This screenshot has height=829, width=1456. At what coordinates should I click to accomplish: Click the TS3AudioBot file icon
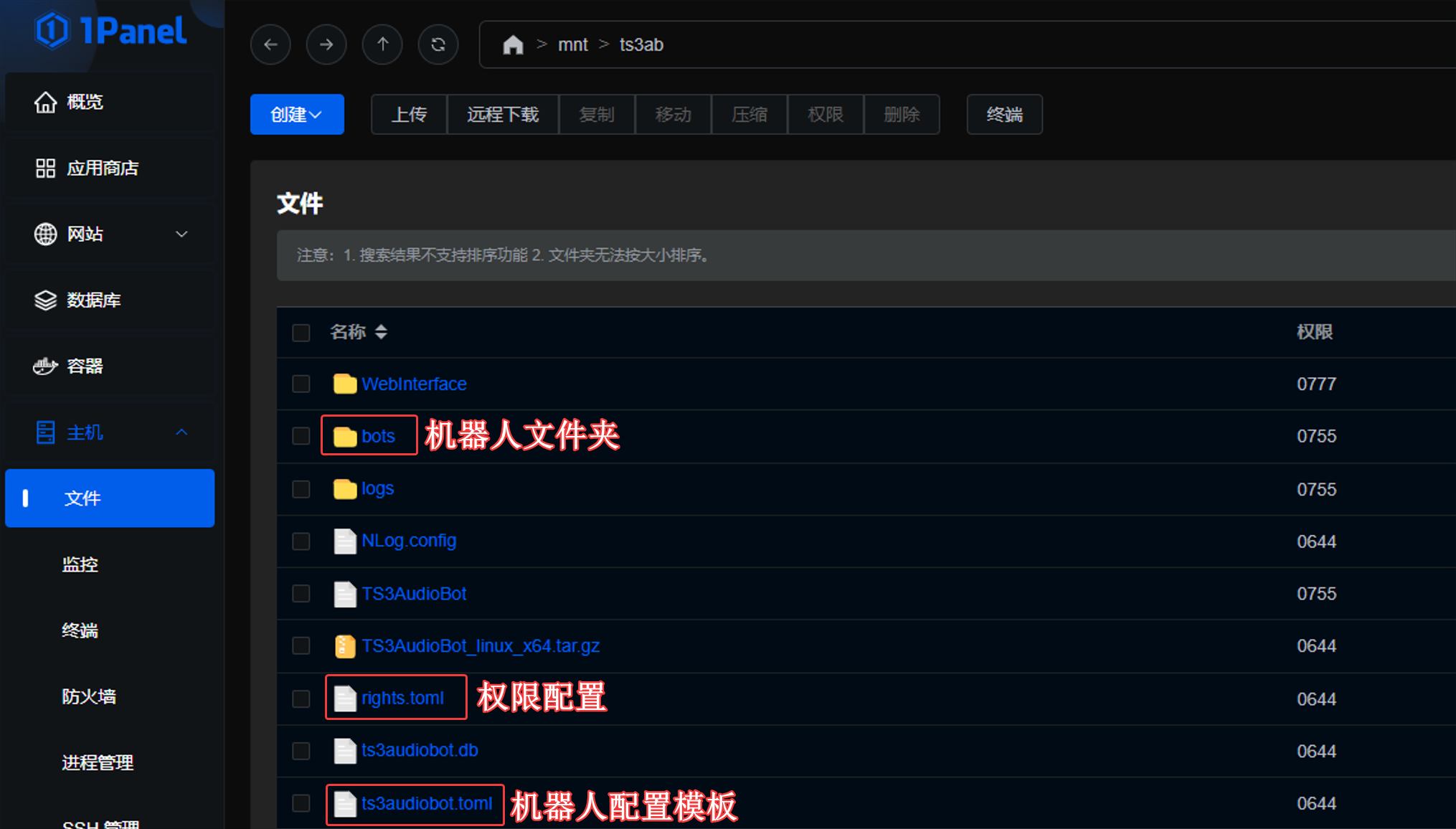click(345, 594)
